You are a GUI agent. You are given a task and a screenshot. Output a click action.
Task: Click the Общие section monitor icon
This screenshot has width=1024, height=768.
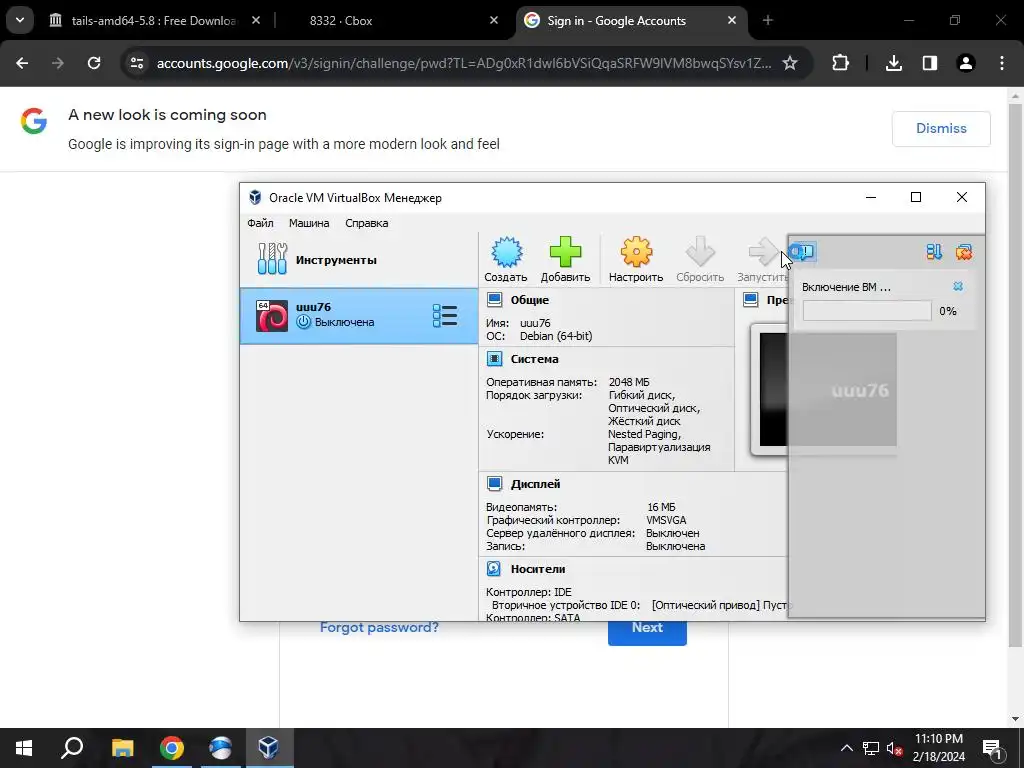pos(494,300)
